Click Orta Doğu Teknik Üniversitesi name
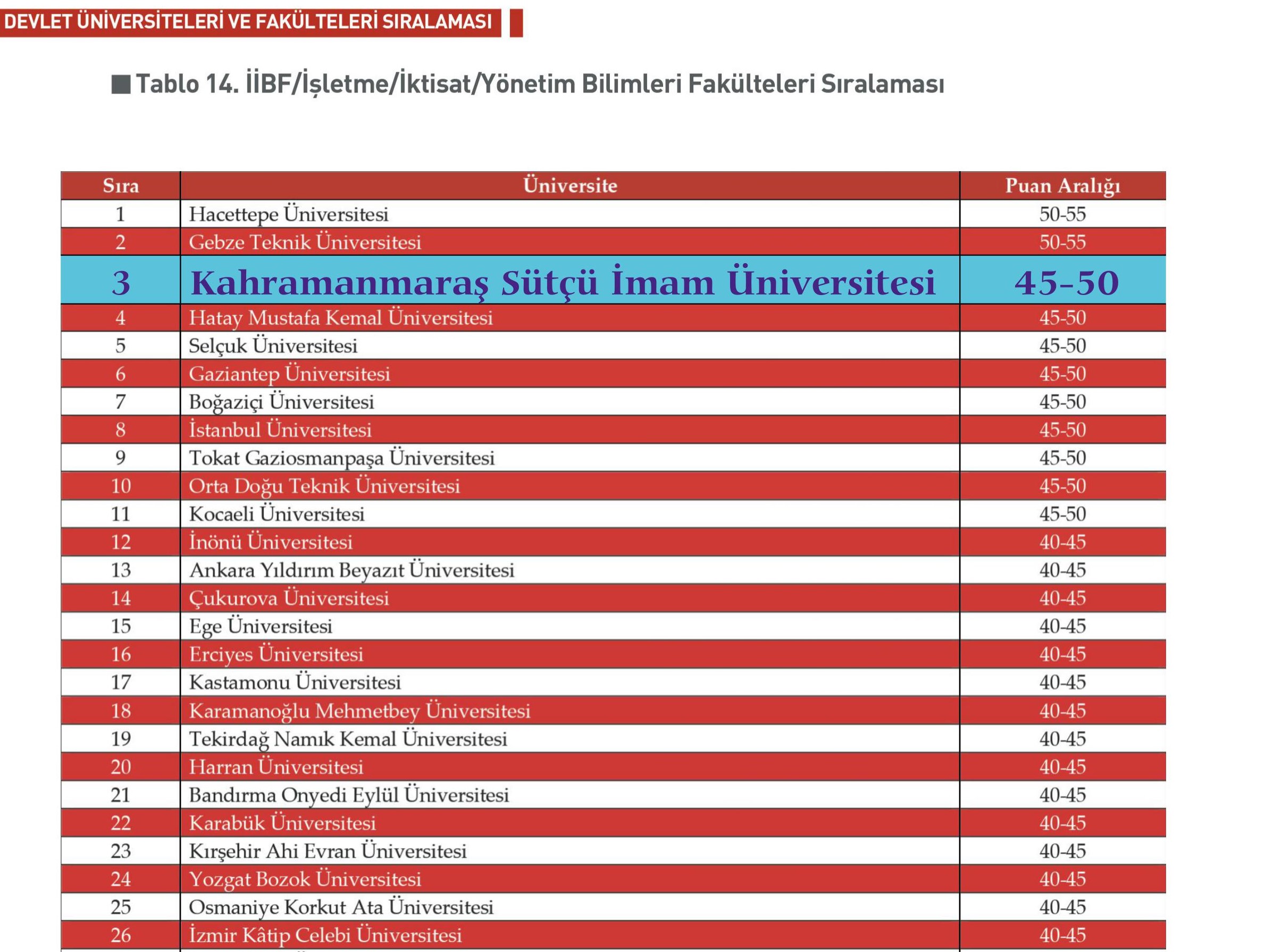The image size is (1282, 952). 324,486
